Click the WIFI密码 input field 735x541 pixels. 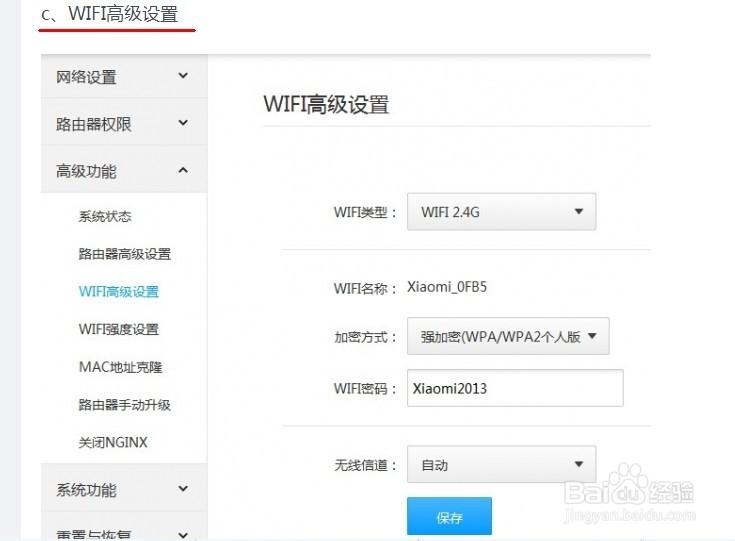pos(515,388)
